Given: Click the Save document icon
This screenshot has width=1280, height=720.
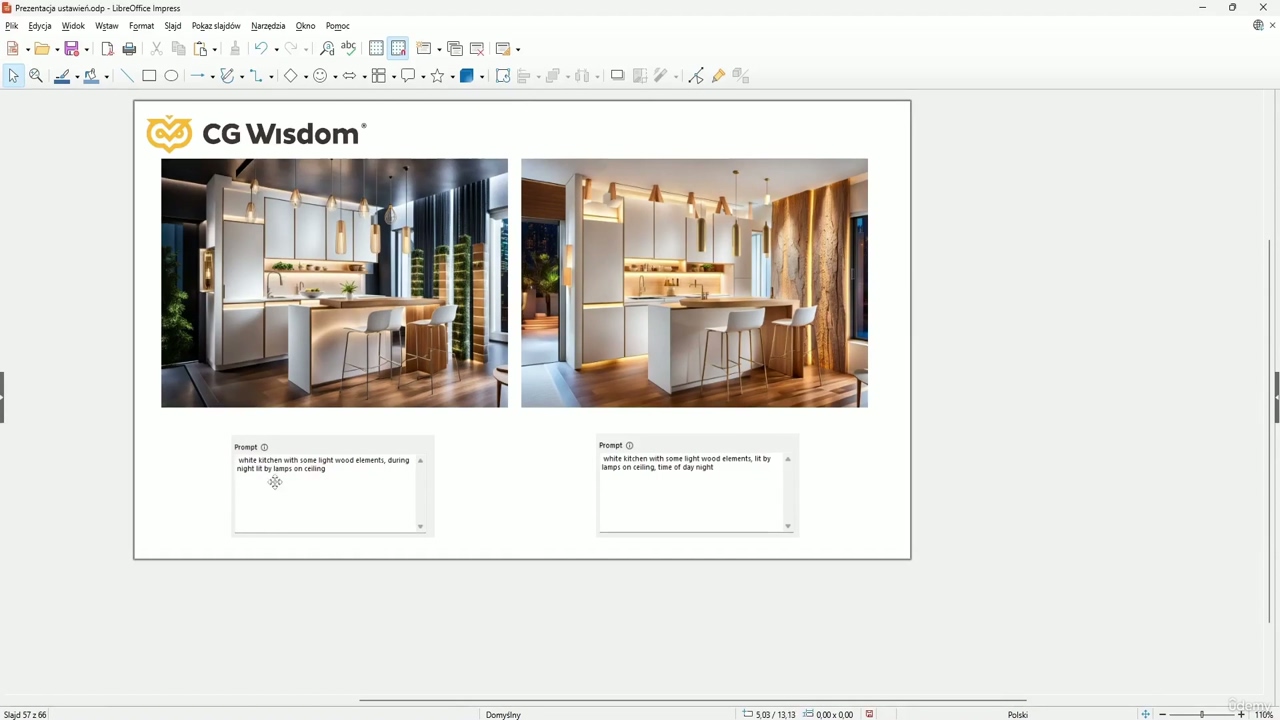Looking at the screenshot, I should click(71, 49).
